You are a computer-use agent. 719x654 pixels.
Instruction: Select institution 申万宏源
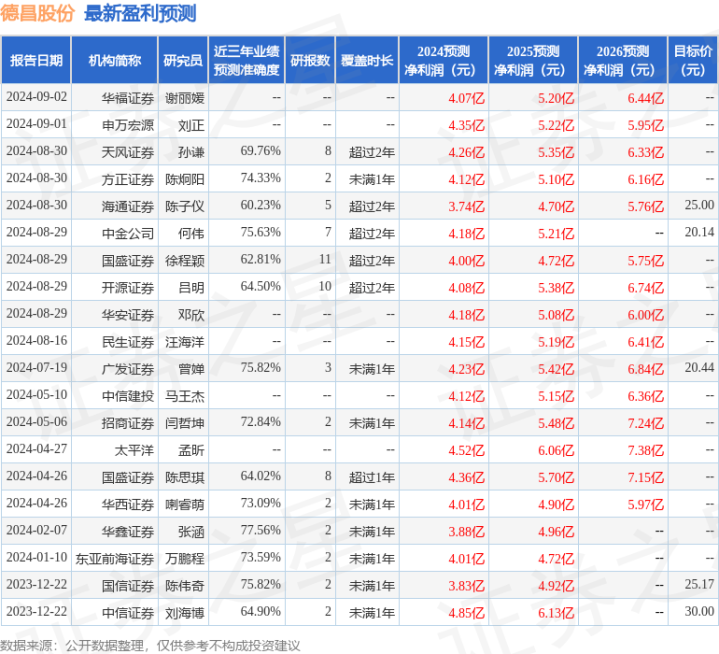coord(128,125)
